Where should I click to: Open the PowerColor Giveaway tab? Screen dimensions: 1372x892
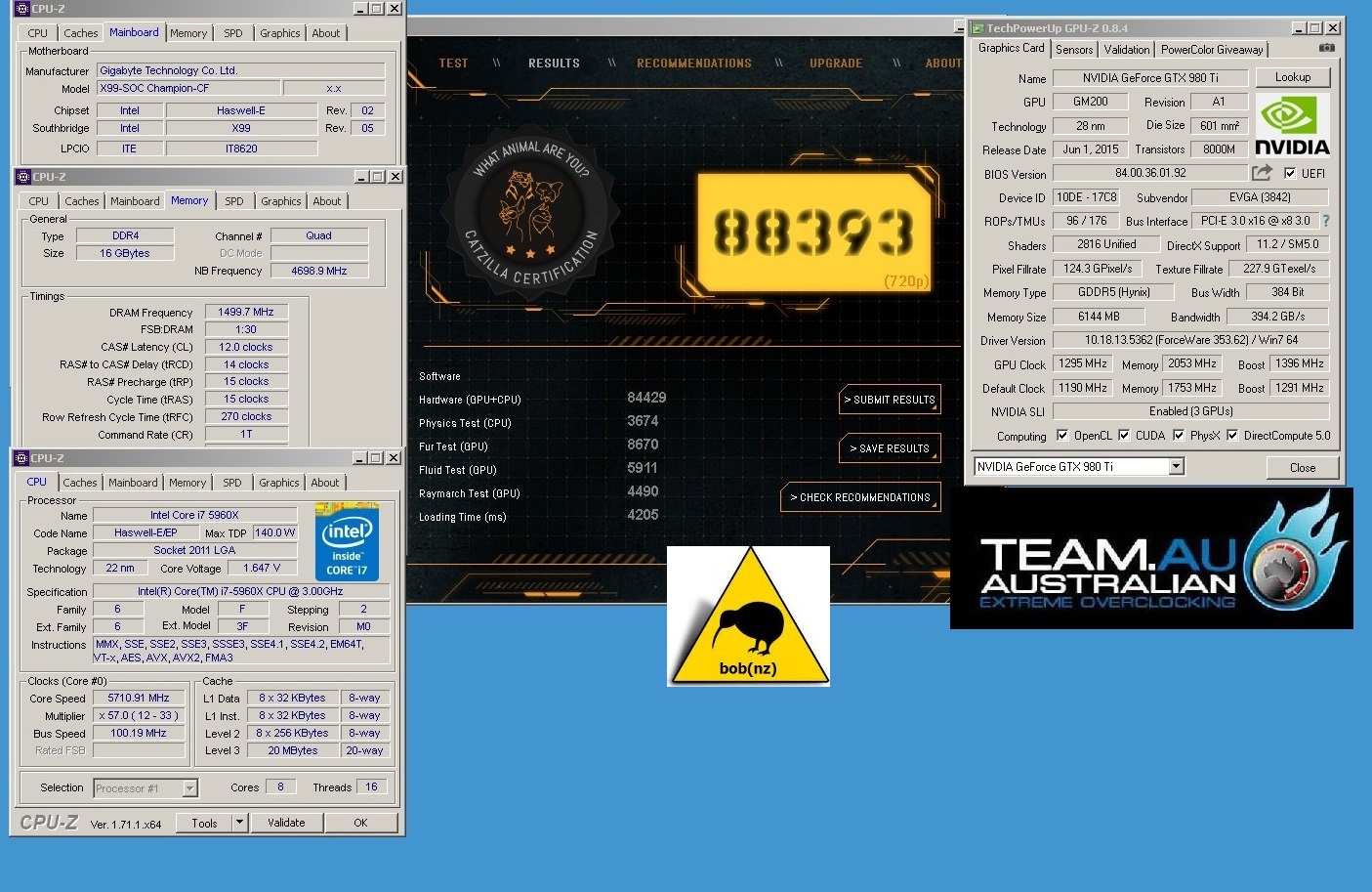1212,50
